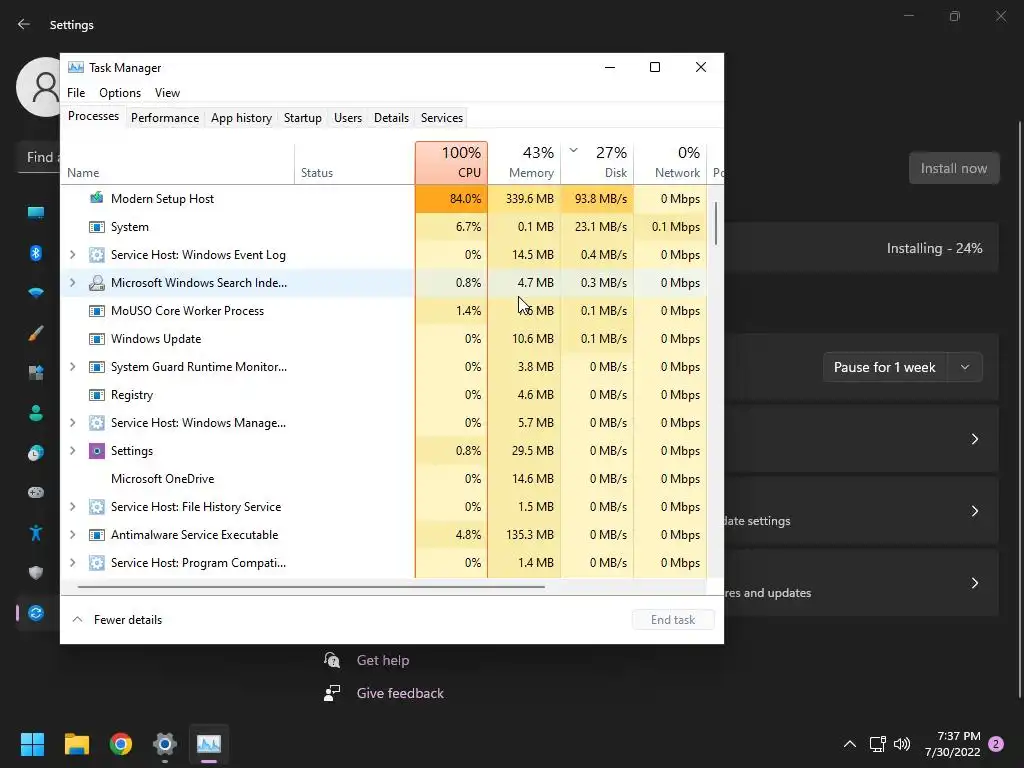Click the Service Host: Windows Event Log icon
1024x768 pixels.
click(x=97, y=255)
